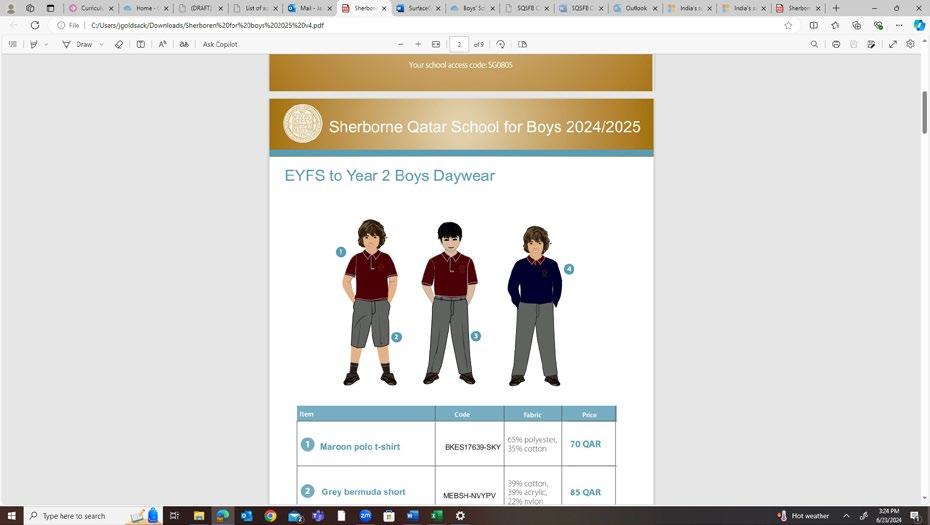
Task: Open Collections icon
Action: (856, 26)
